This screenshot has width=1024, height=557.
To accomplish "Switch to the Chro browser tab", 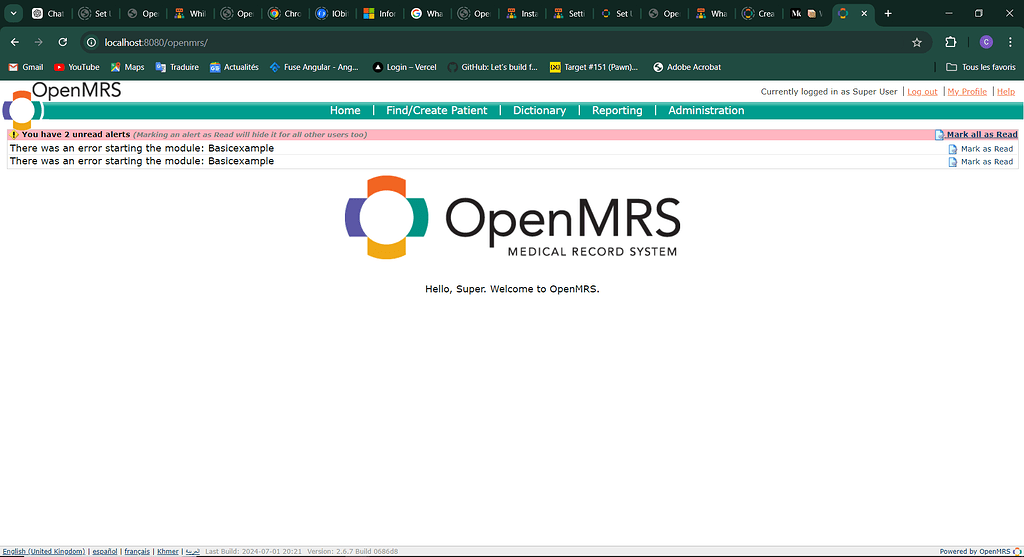I will [x=285, y=13].
